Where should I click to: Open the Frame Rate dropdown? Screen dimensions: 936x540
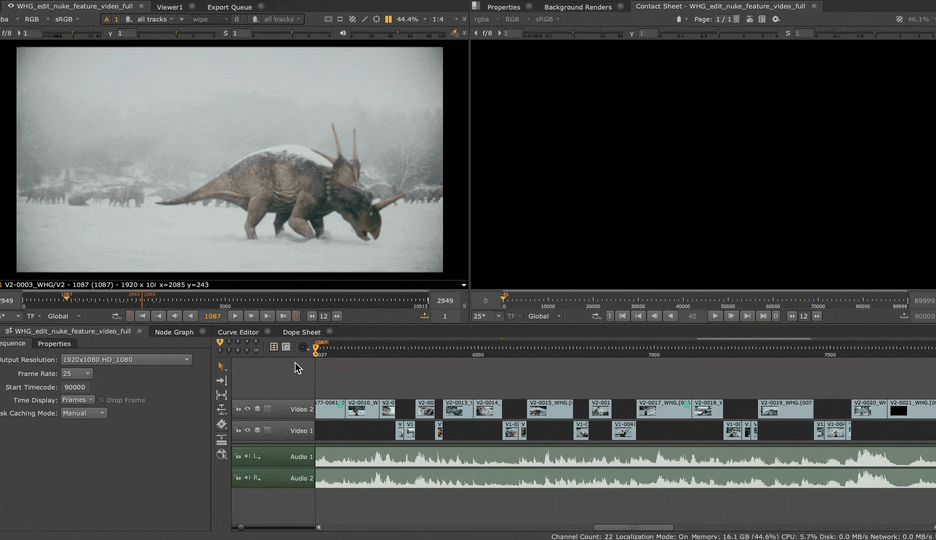pyautogui.click(x=76, y=374)
